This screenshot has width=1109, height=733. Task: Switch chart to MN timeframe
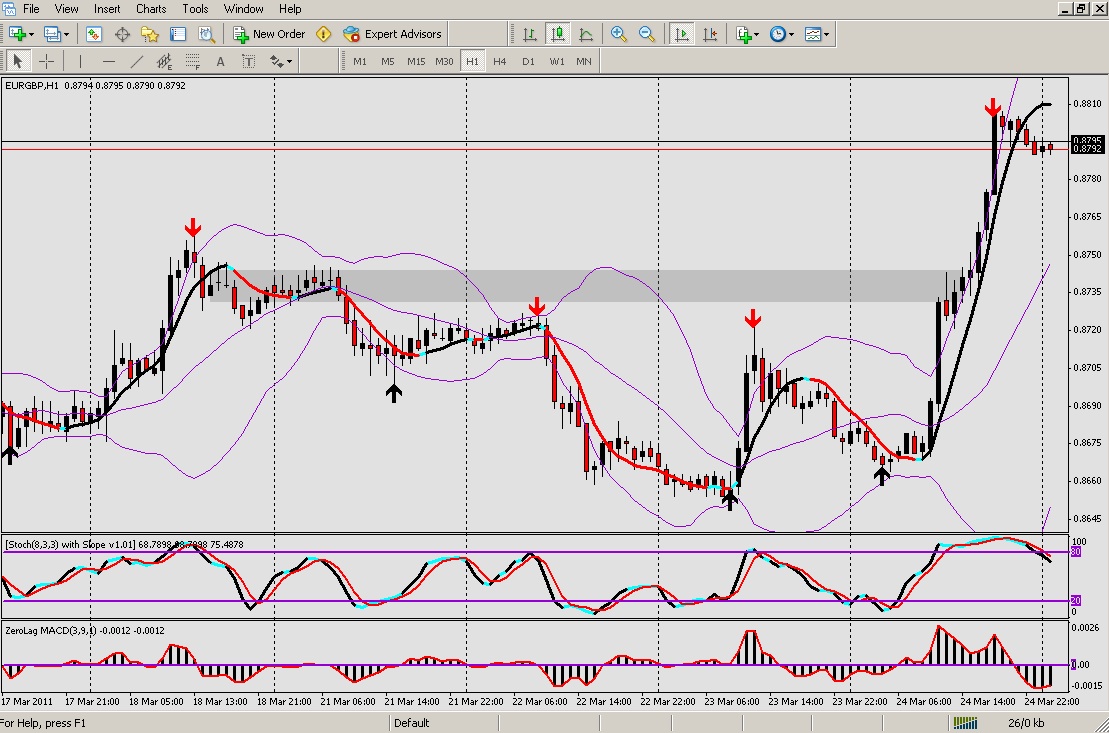pyautogui.click(x=583, y=62)
